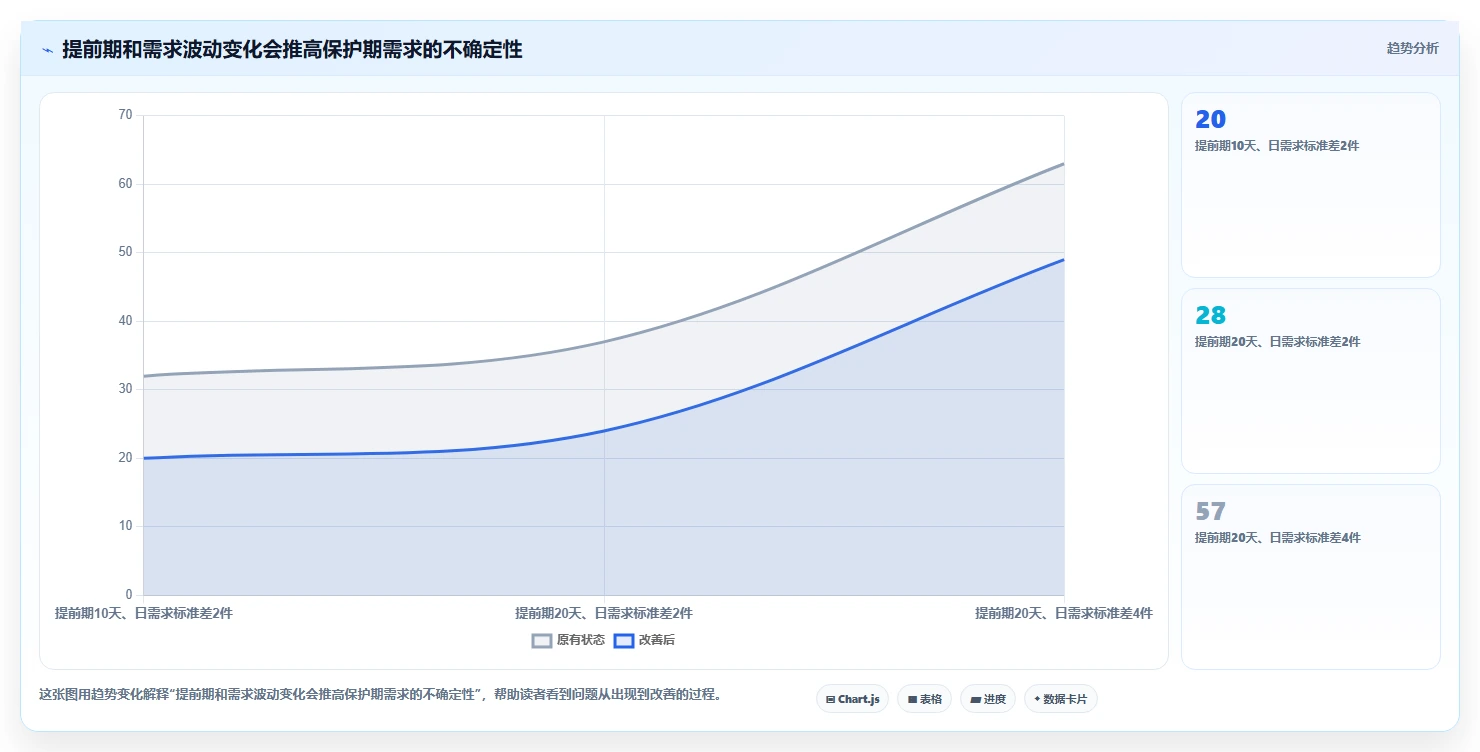Viewport: 1480px width, 752px height.
Task: Open the data card showing value 20
Action: (x=1310, y=185)
